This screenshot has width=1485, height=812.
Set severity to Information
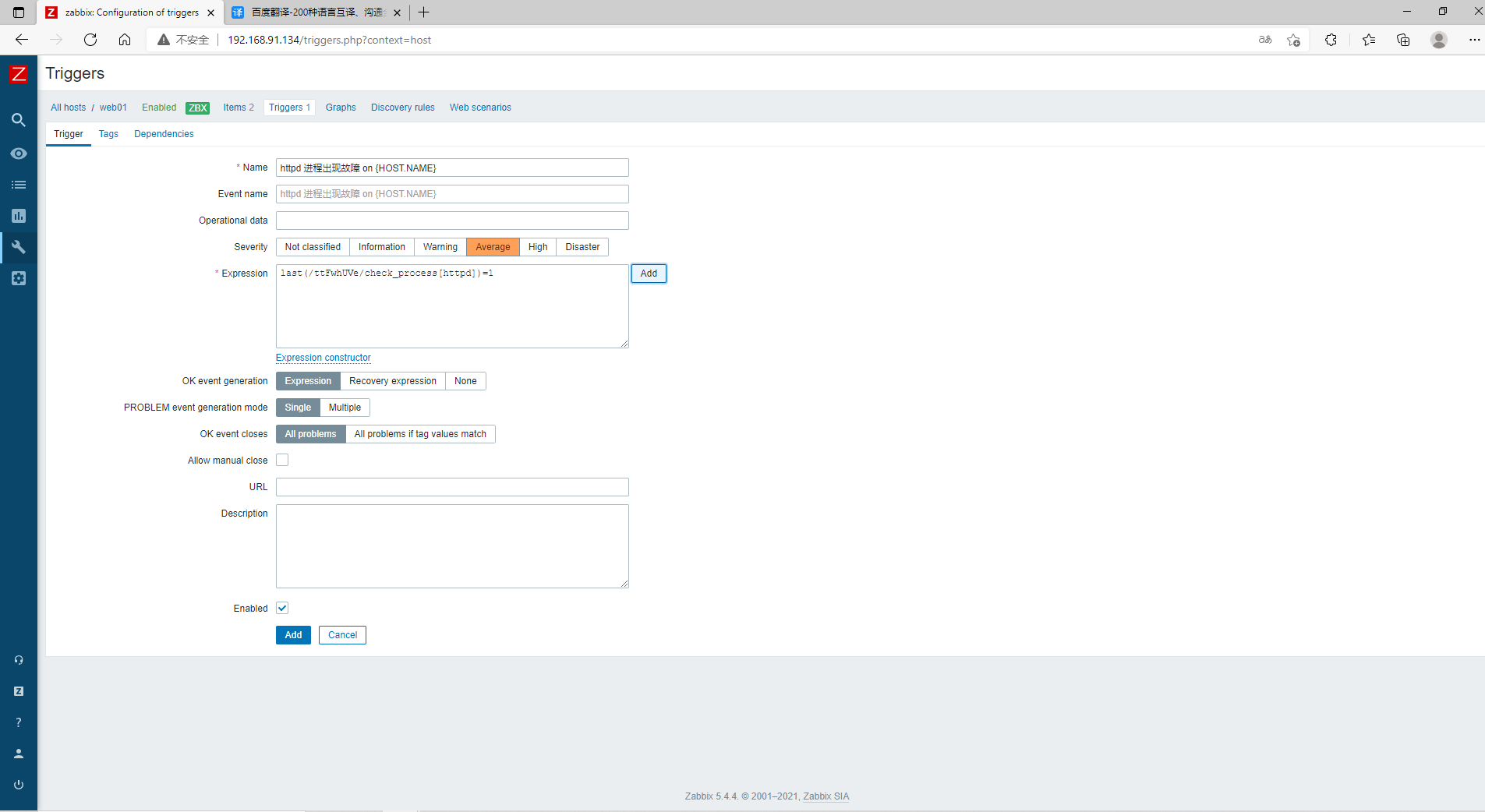382,247
